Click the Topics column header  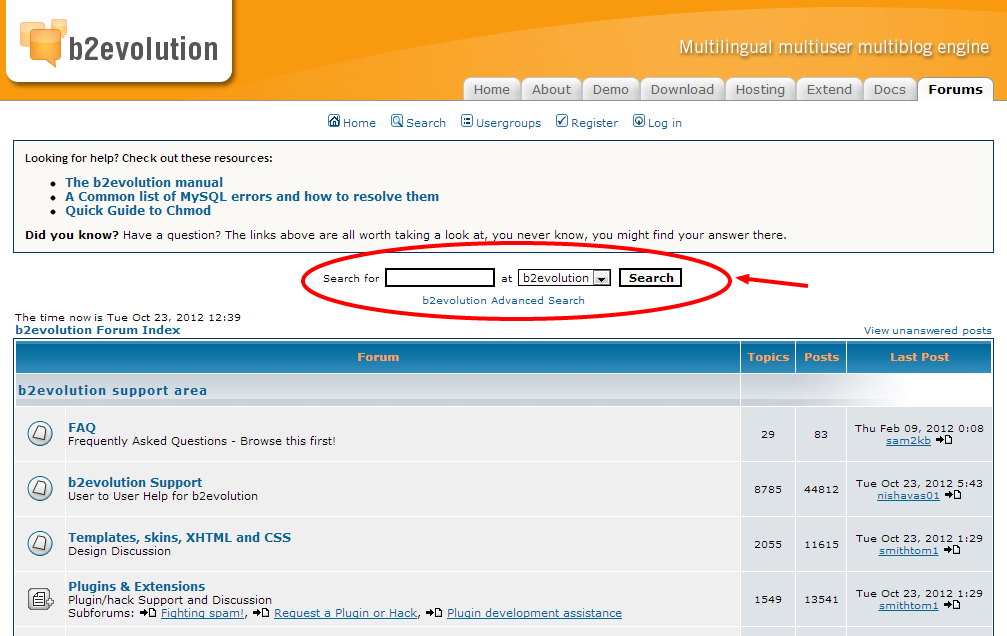click(x=768, y=357)
